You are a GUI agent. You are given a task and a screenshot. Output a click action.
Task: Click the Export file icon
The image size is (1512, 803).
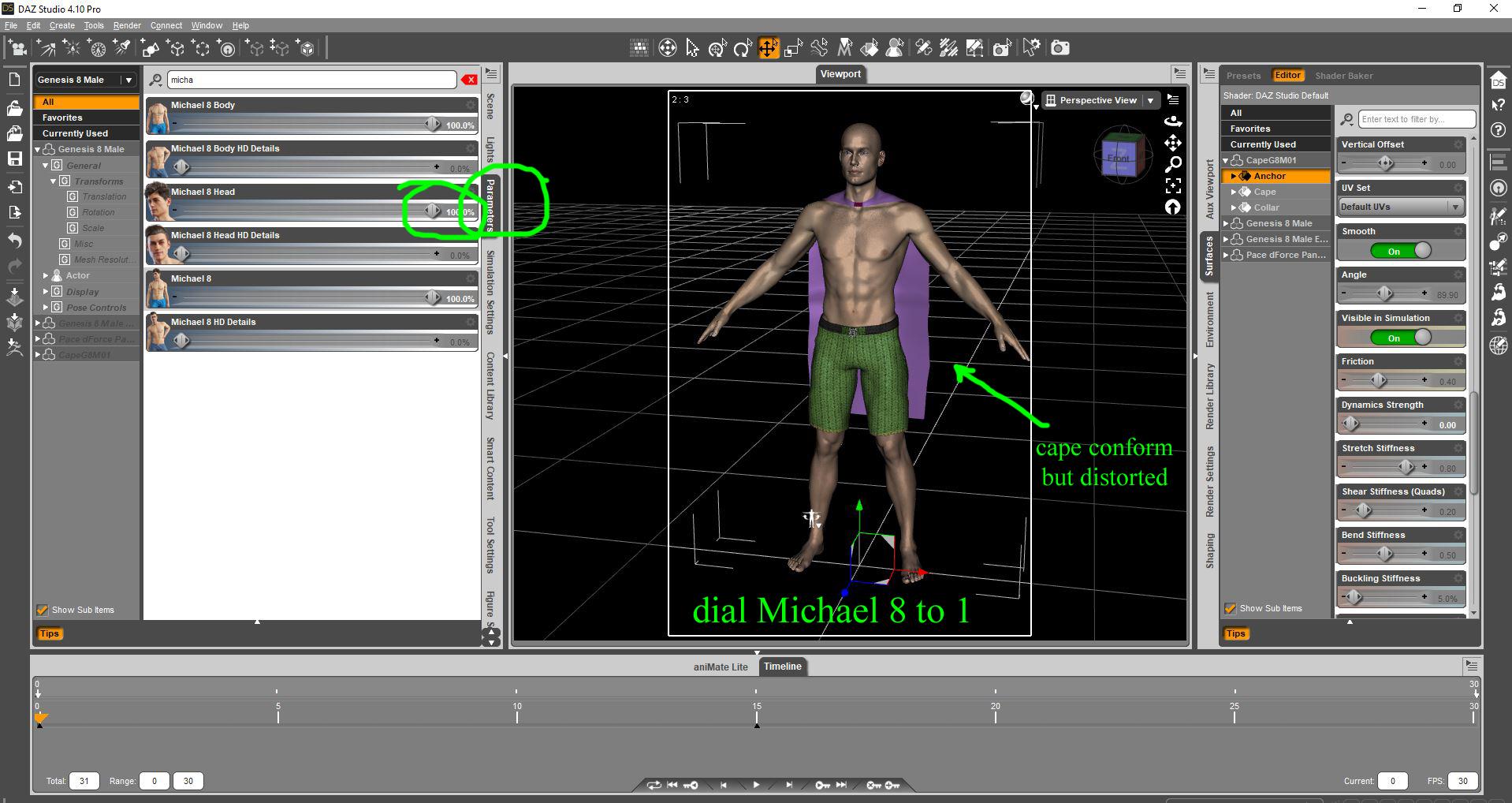point(14,212)
